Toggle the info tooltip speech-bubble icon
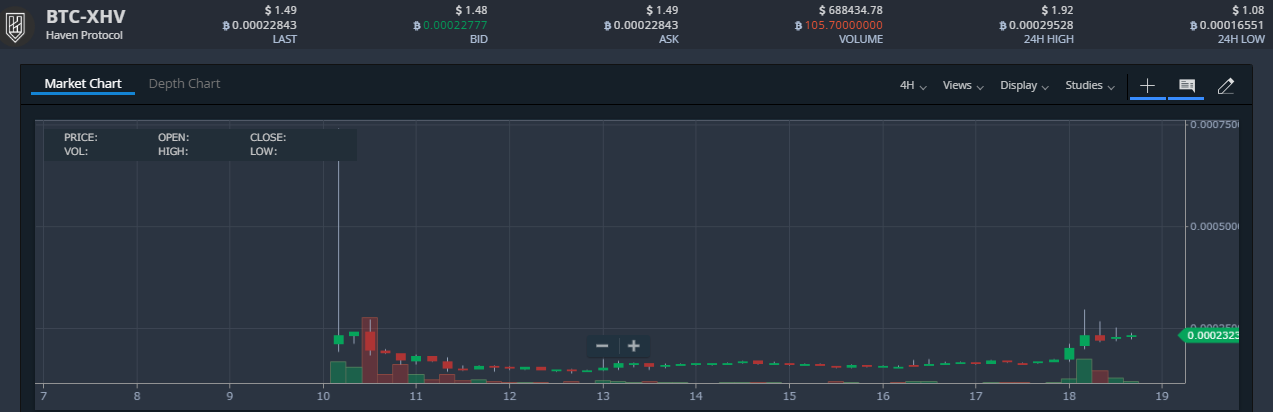This screenshot has height=412, width=1273. click(x=1187, y=86)
